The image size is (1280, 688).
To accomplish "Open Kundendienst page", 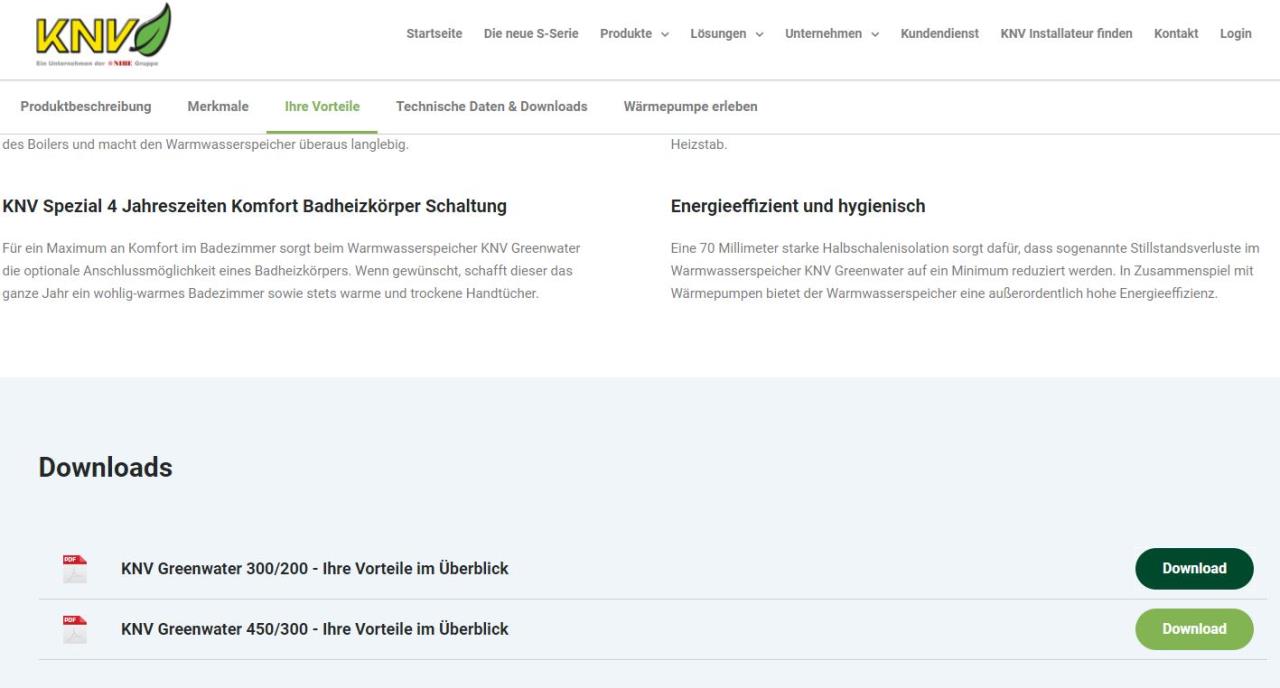I will pyautogui.click(x=940, y=33).
